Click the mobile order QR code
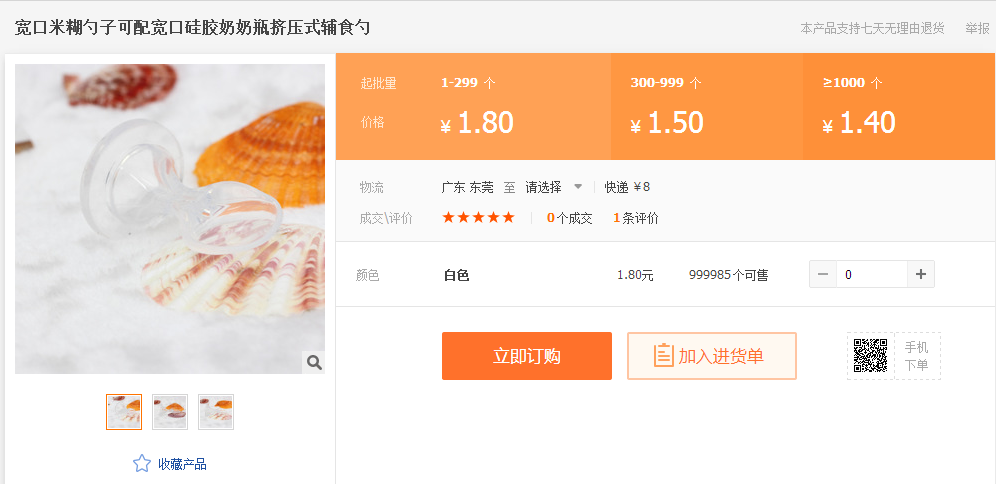The image size is (996, 484). (870, 356)
